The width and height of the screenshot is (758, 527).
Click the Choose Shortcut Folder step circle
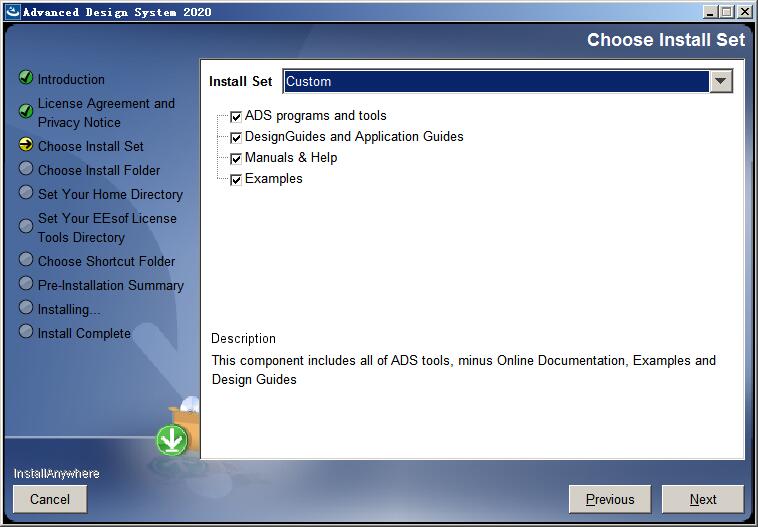[x=26, y=259]
